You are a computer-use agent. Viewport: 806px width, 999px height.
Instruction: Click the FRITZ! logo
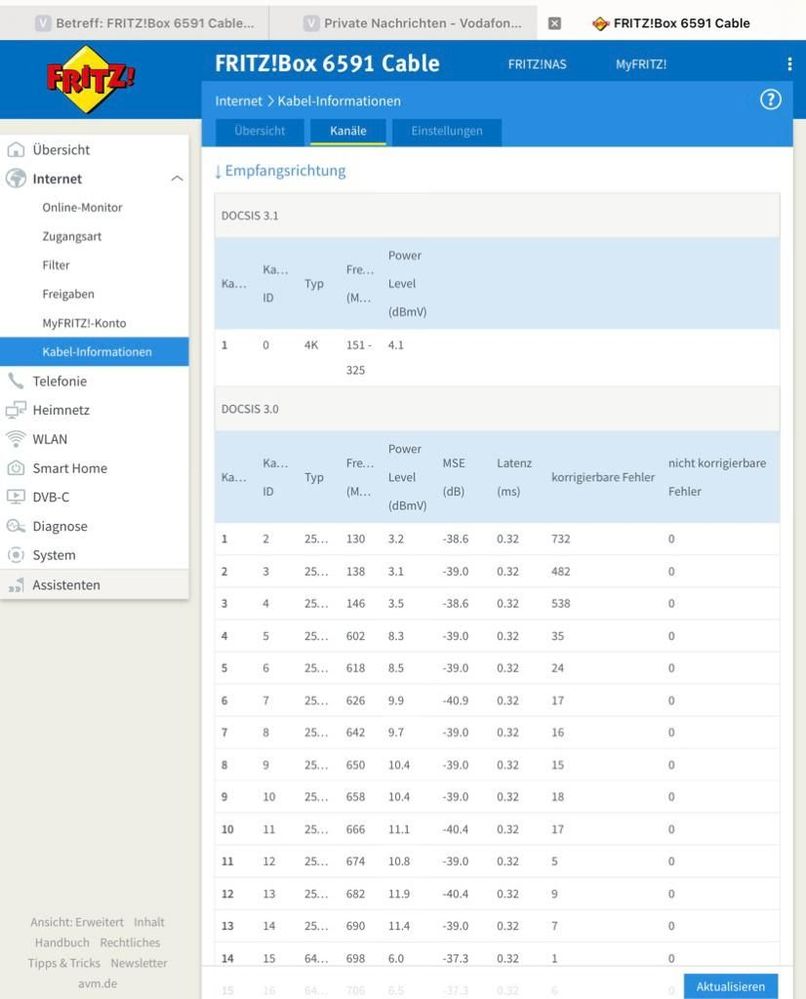click(90, 79)
